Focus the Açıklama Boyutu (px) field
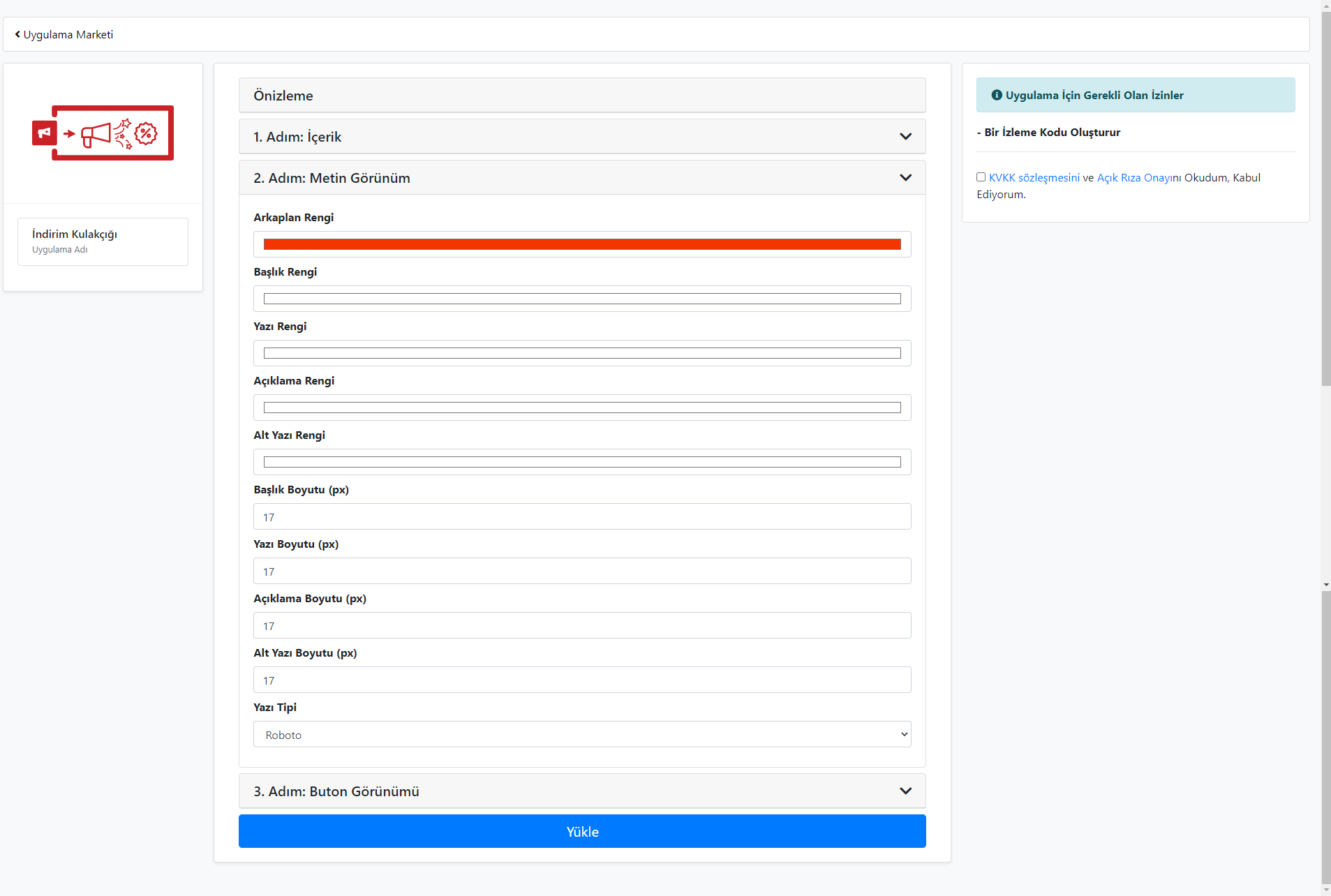Screen dimensions: 1331x896 click(582, 625)
